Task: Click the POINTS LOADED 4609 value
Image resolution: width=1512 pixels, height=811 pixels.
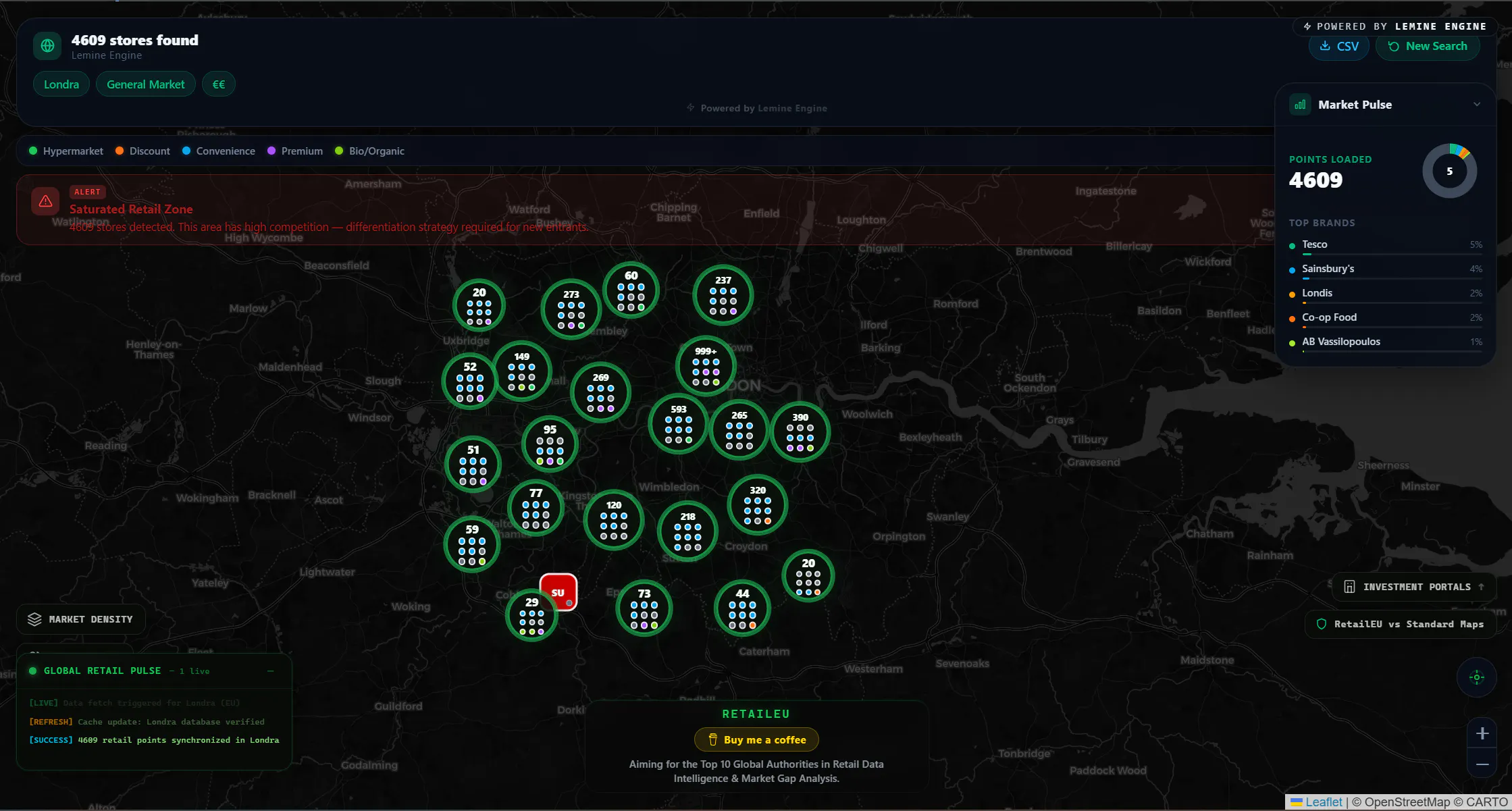Action: point(1315,180)
